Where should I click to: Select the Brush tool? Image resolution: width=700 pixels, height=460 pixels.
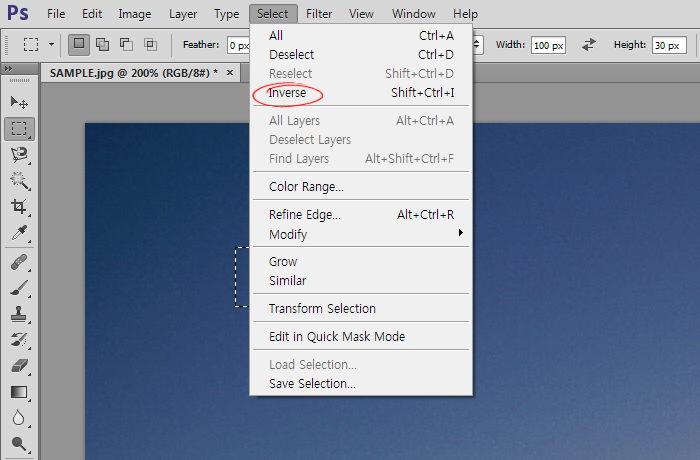tap(19, 288)
